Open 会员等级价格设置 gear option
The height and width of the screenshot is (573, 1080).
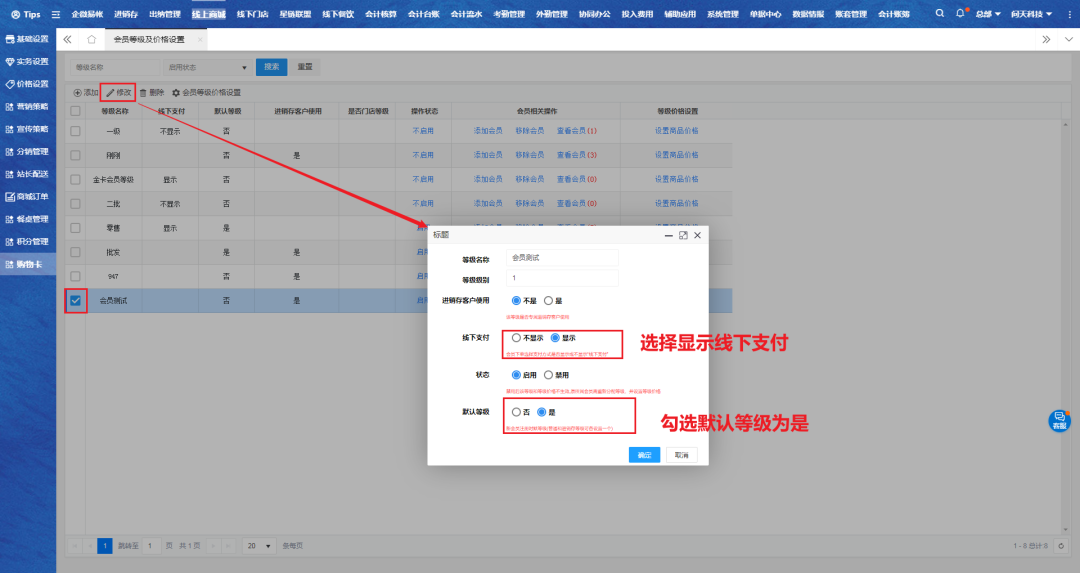tap(206, 92)
